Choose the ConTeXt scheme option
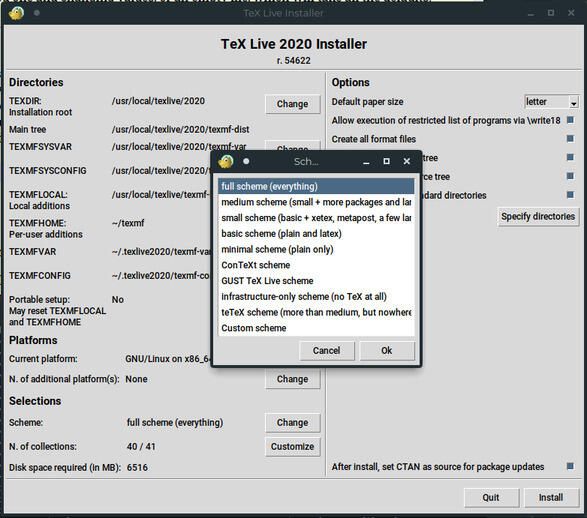The height and width of the screenshot is (518, 587). tap(316, 265)
